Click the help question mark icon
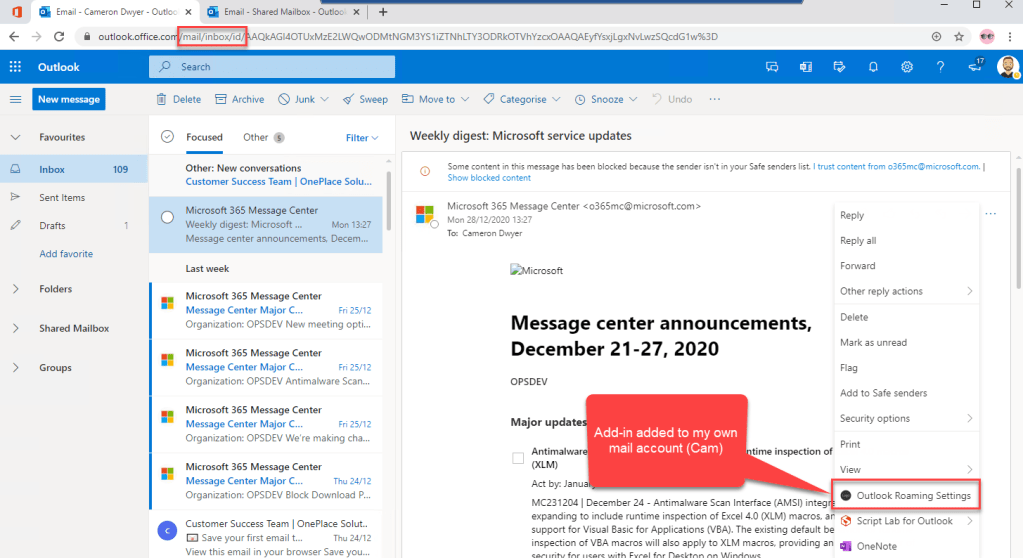Viewport: 1023px width, 558px height. pos(940,67)
